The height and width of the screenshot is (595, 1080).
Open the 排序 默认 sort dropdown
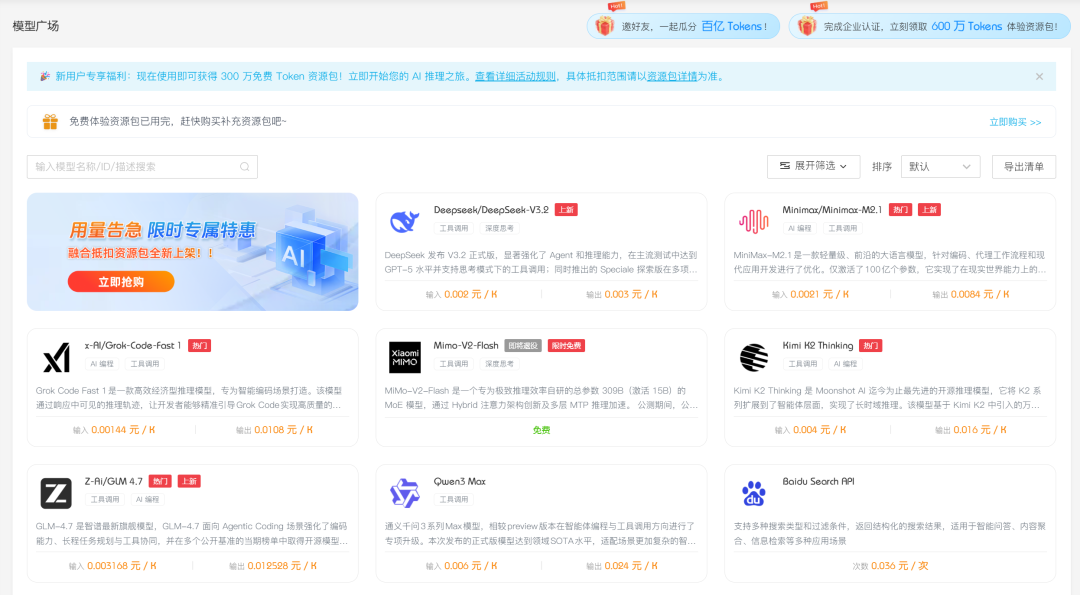click(940, 167)
